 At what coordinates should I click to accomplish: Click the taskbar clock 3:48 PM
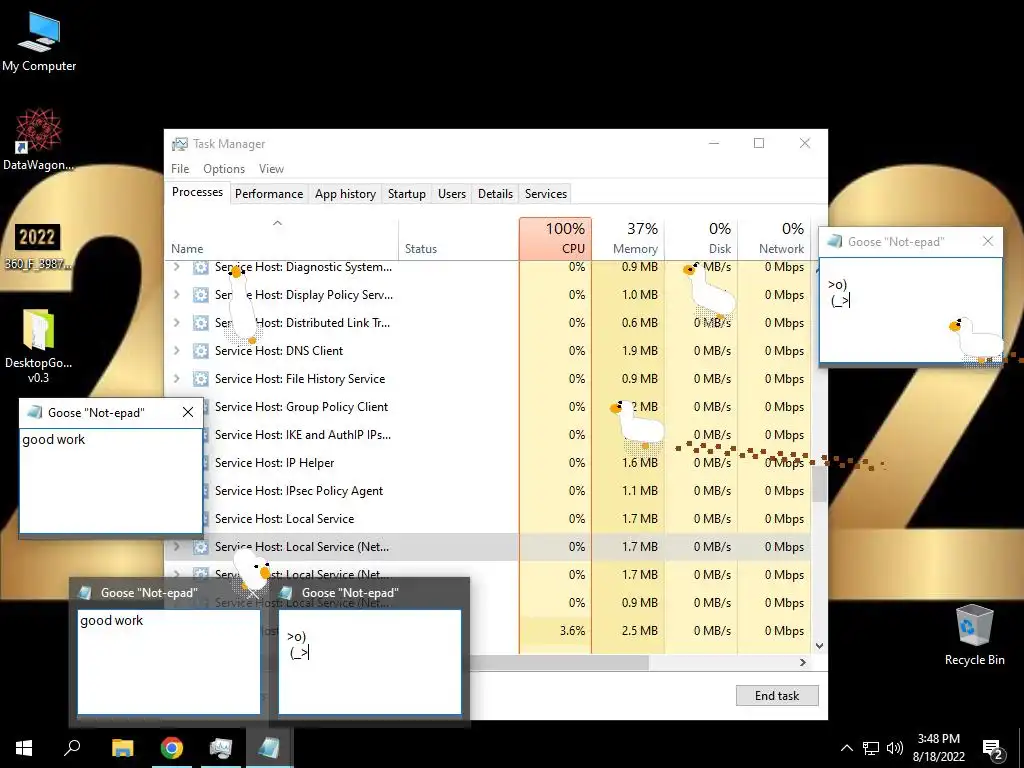(x=938, y=739)
